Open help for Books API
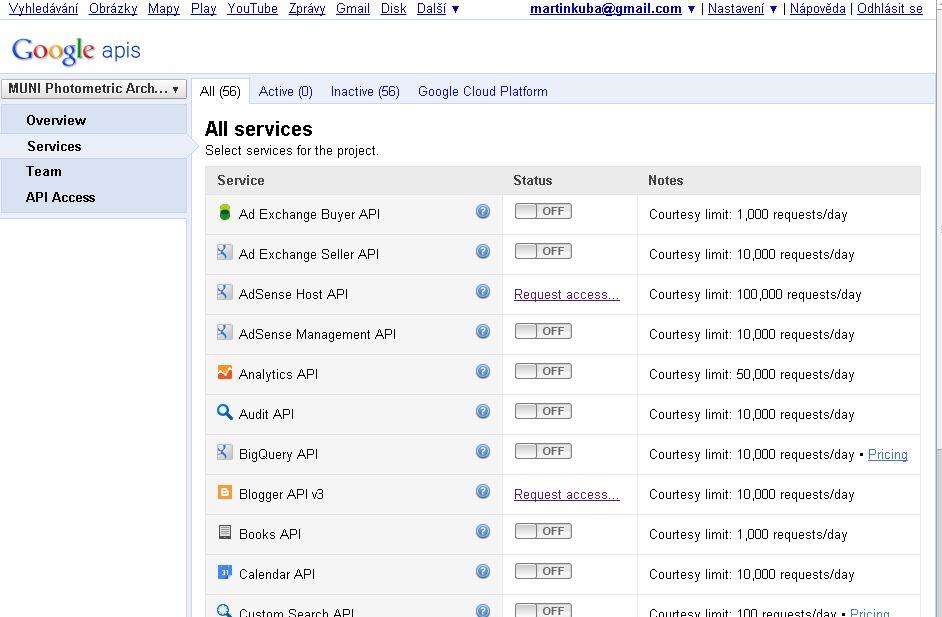This screenshot has height=617, width=942. [x=483, y=532]
